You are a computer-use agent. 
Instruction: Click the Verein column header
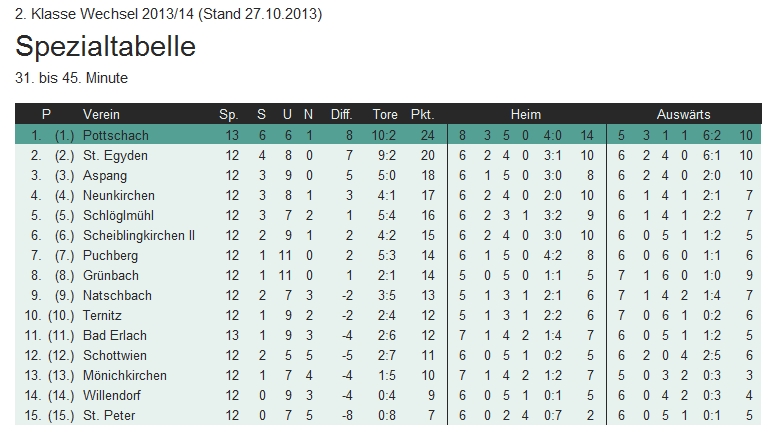pyautogui.click(x=101, y=114)
